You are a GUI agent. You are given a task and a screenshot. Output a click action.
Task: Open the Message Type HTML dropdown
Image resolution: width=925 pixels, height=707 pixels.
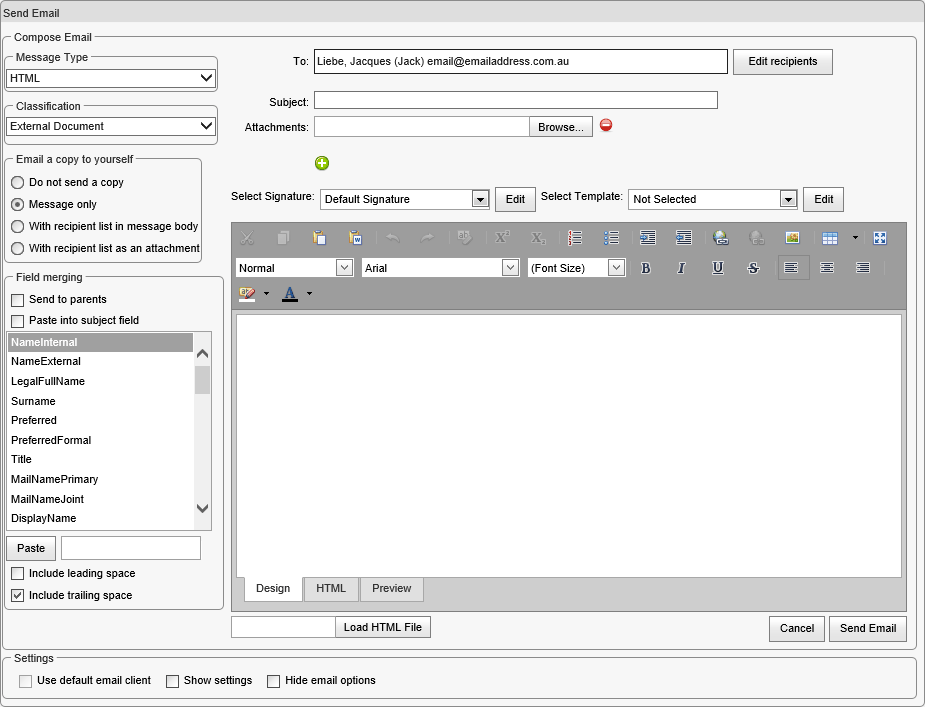tap(110, 78)
